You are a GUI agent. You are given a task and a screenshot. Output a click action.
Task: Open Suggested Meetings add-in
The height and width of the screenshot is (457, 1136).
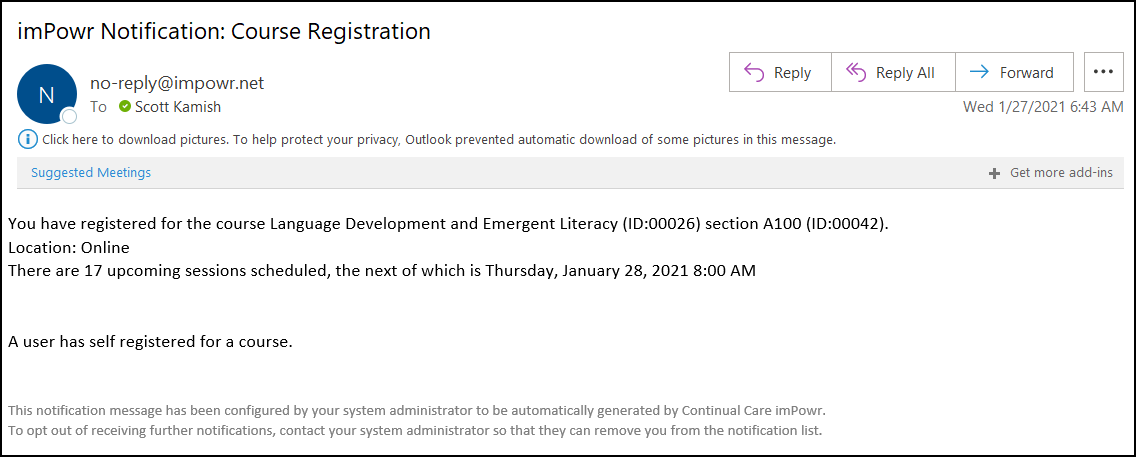[91, 173]
